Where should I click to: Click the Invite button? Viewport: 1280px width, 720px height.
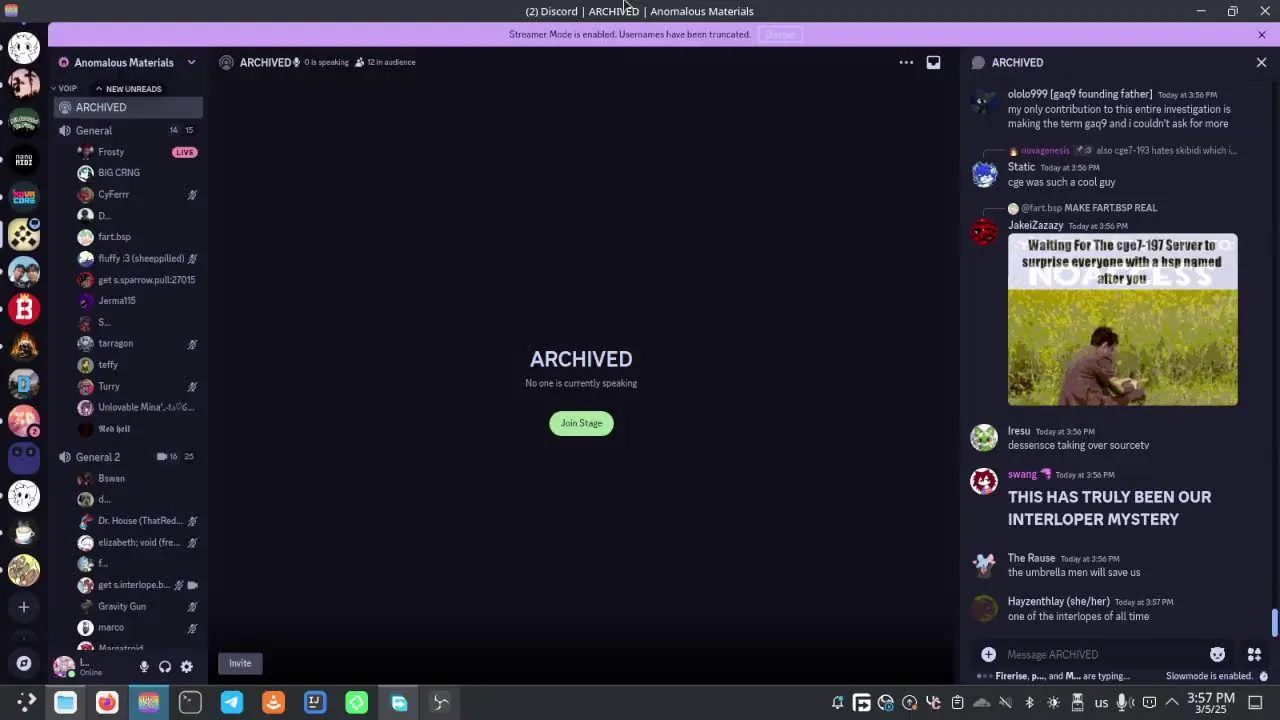(240, 663)
